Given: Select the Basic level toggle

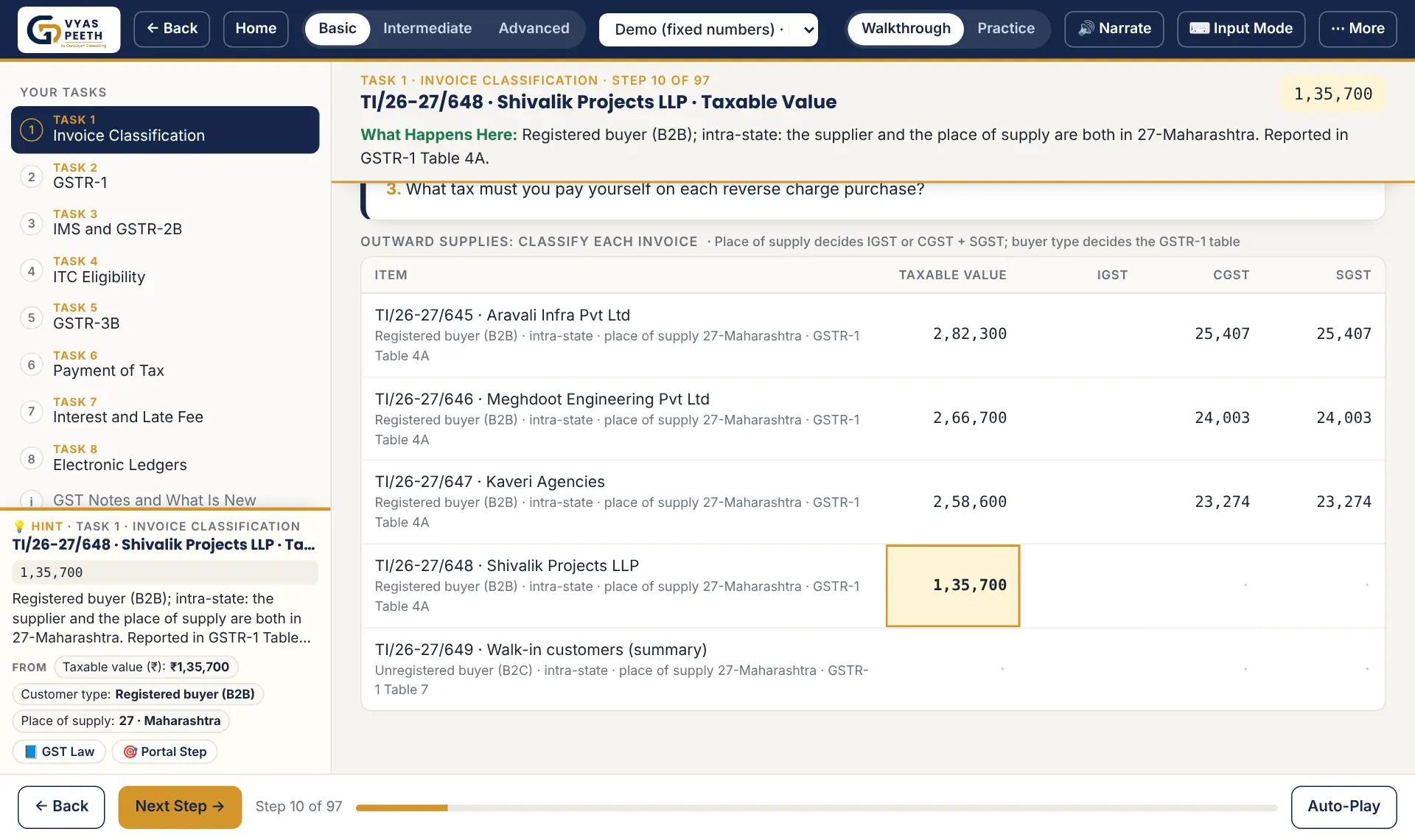Looking at the screenshot, I should (x=338, y=29).
